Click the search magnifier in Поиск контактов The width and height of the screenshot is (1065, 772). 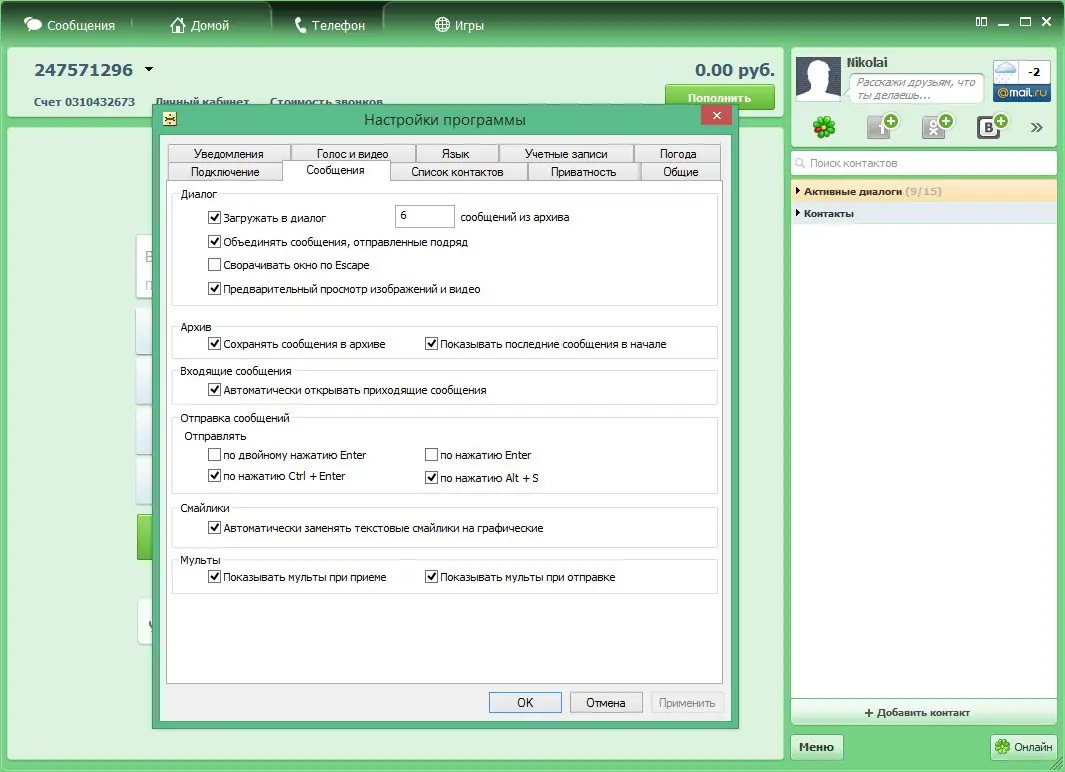pyautogui.click(x=799, y=162)
